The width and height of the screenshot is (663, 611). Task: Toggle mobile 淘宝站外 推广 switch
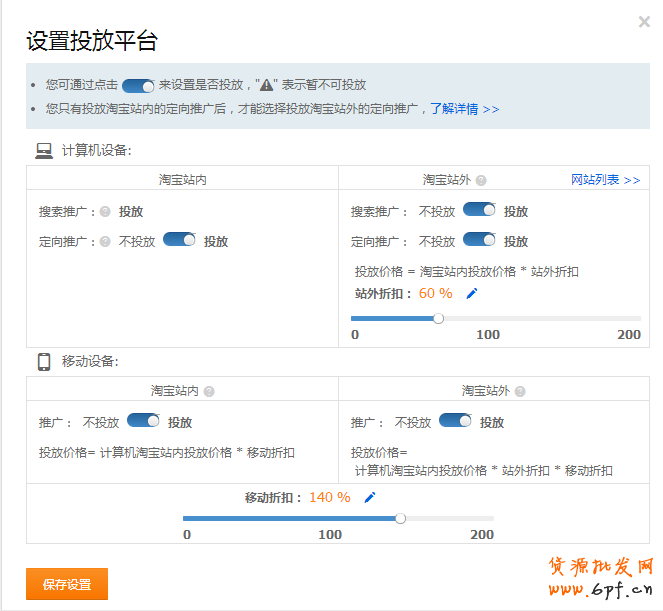click(455, 421)
